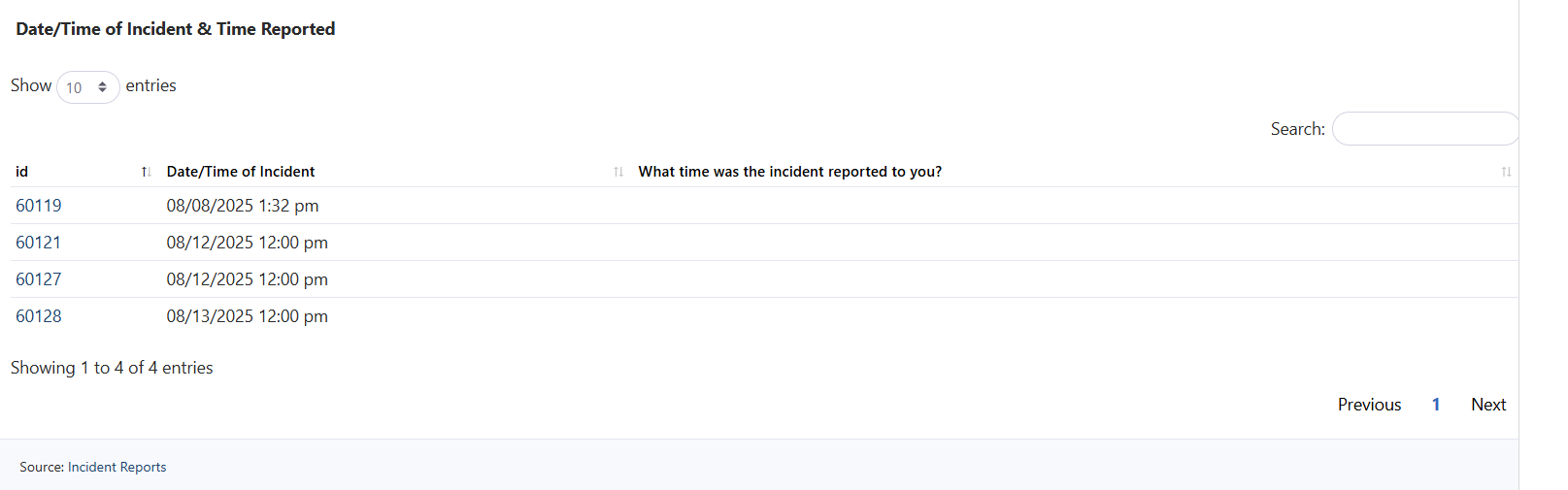This screenshot has height=490, width=1568.
Task: Click the id 60128 cell
Action: point(39,316)
